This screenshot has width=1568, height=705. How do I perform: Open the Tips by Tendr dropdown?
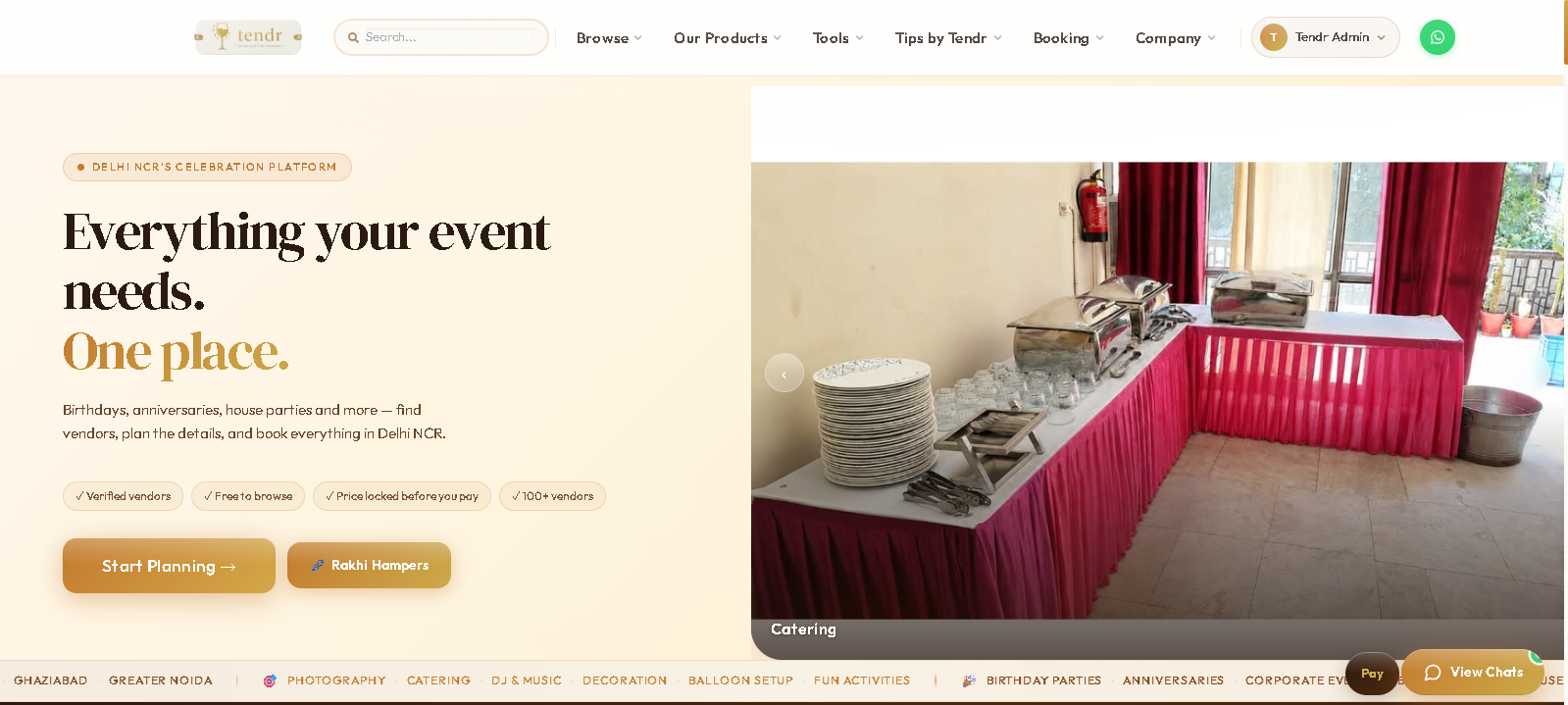(948, 38)
